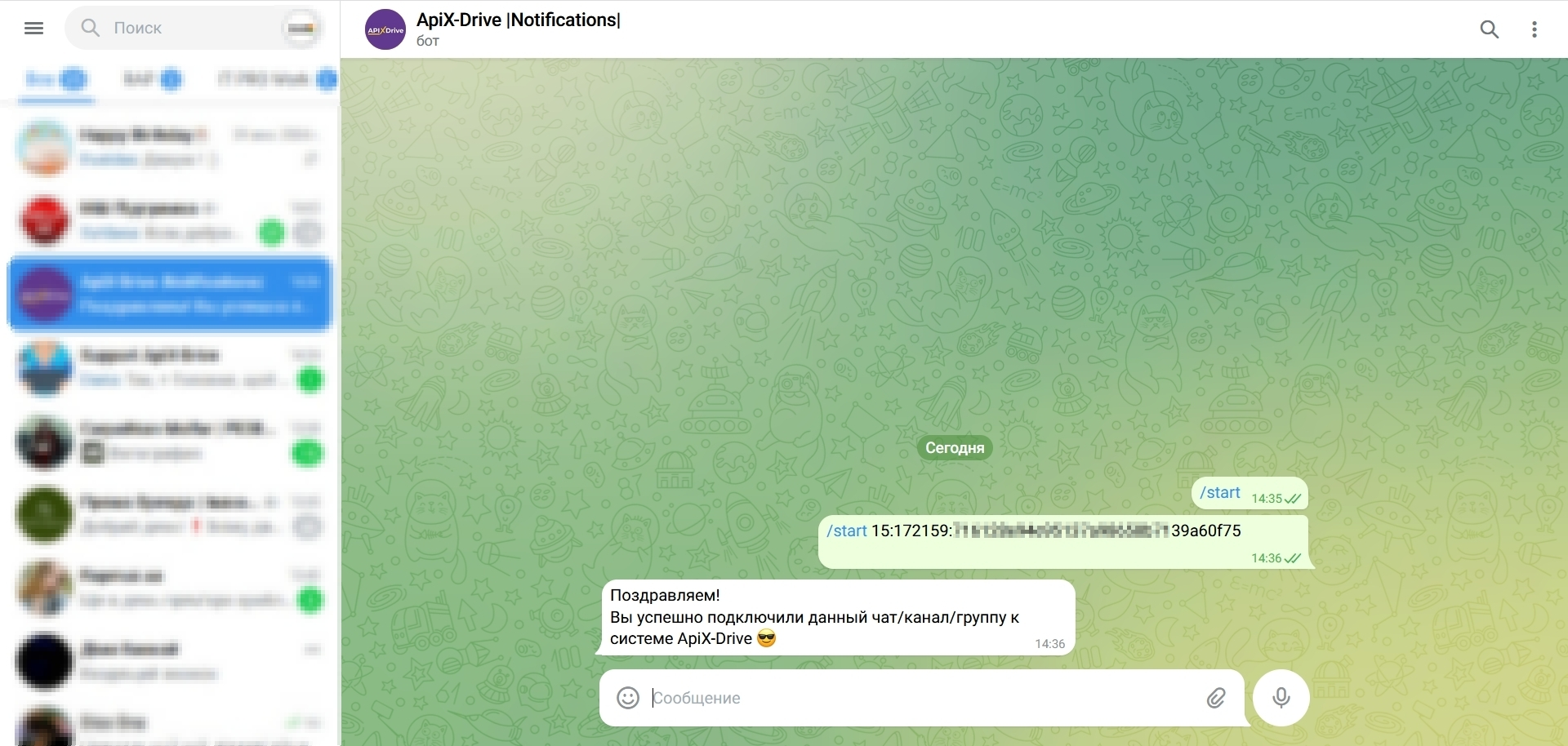Click the Сегодня date badge
1568x746 pixels.
tap(955, 448)
